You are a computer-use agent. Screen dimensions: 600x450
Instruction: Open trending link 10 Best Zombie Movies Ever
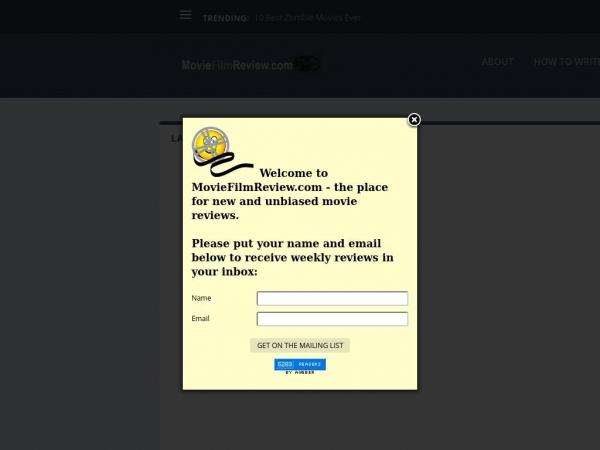[x=308, y=18]
